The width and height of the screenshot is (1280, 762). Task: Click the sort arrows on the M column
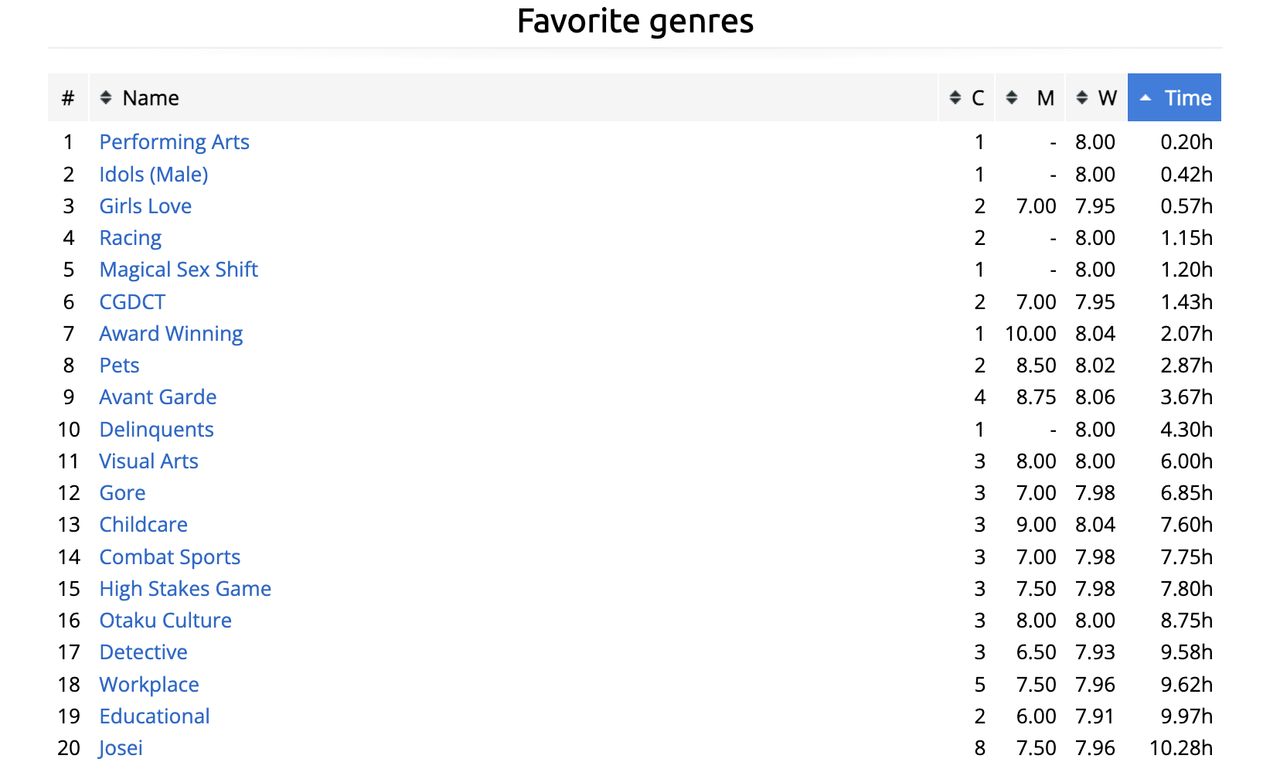(1012, 98)
